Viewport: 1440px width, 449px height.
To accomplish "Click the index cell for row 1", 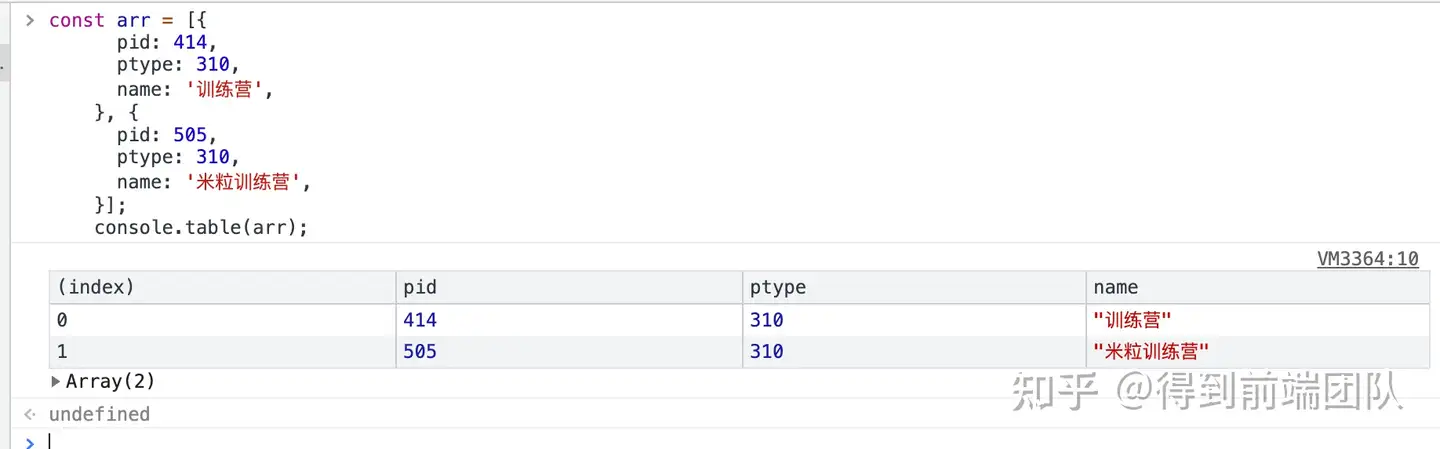I will 64,352.
